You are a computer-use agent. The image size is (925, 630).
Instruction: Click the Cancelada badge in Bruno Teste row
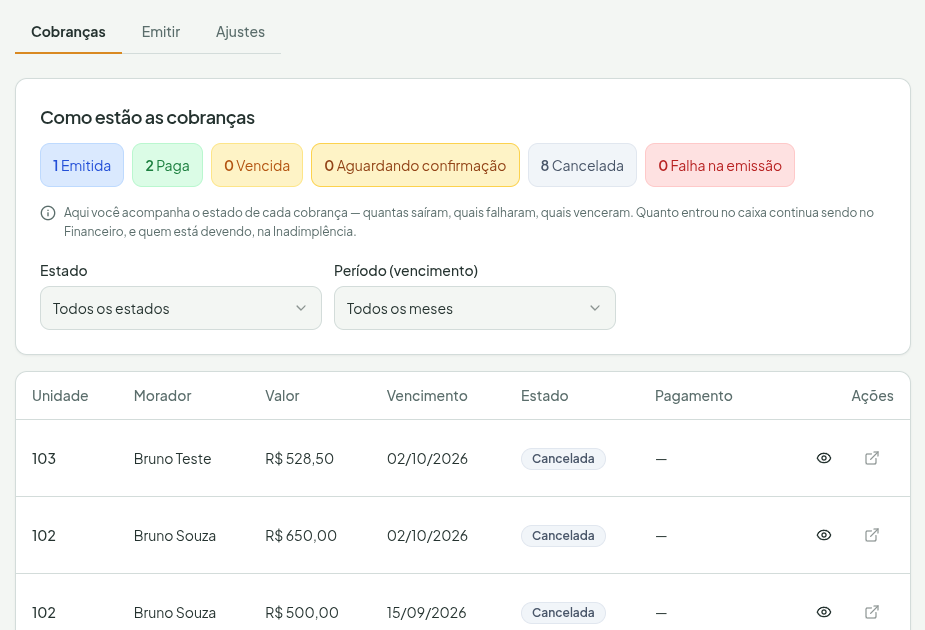pos(563,458)
